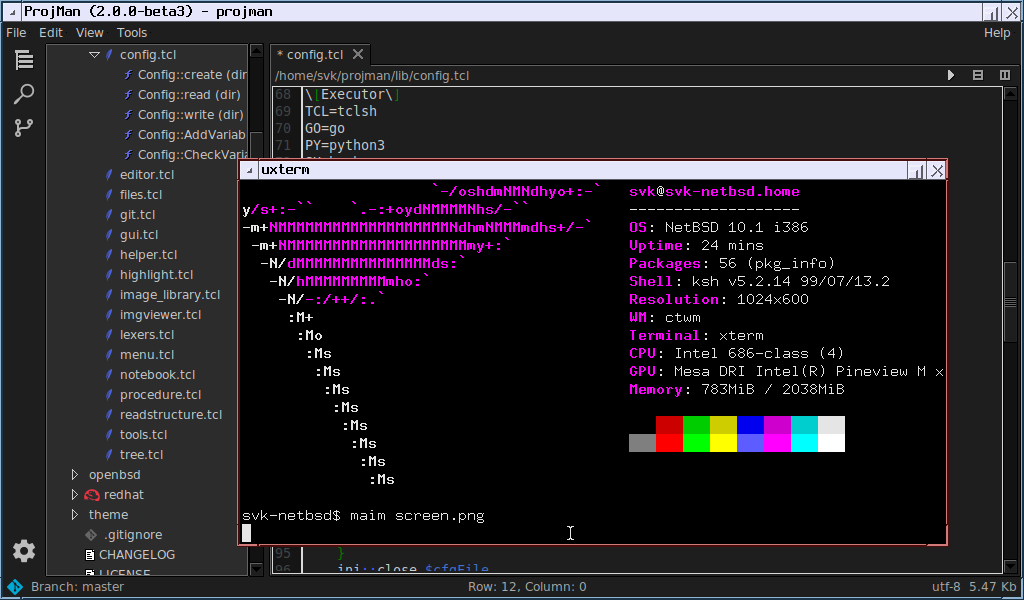Click the red swatch in terminal
Viewport: 1024px width, 600px height.
point(669,443)
